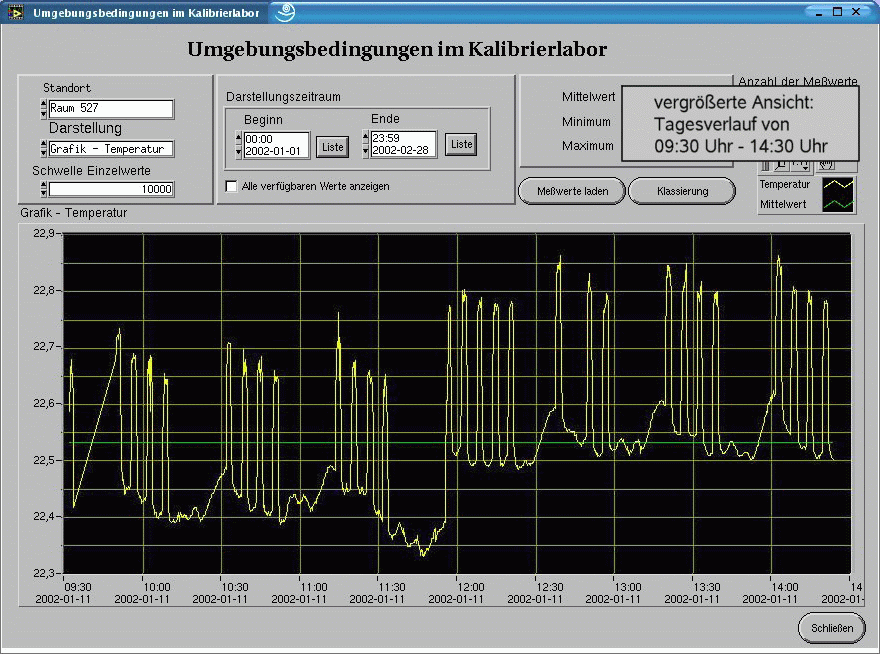Click the Darstellung selector up arrow
Screen dimensions: 880x654
click(44, 144)
